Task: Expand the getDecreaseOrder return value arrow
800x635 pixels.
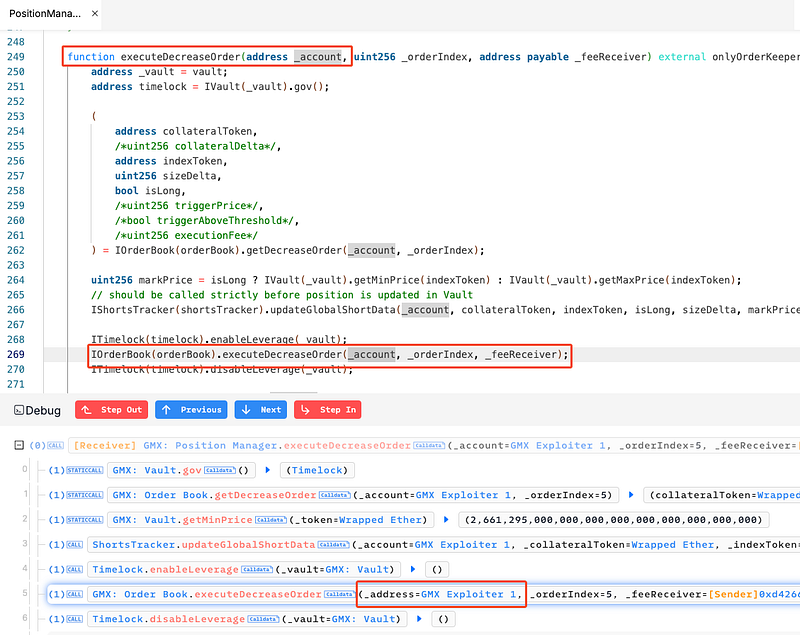Action: 632,495
